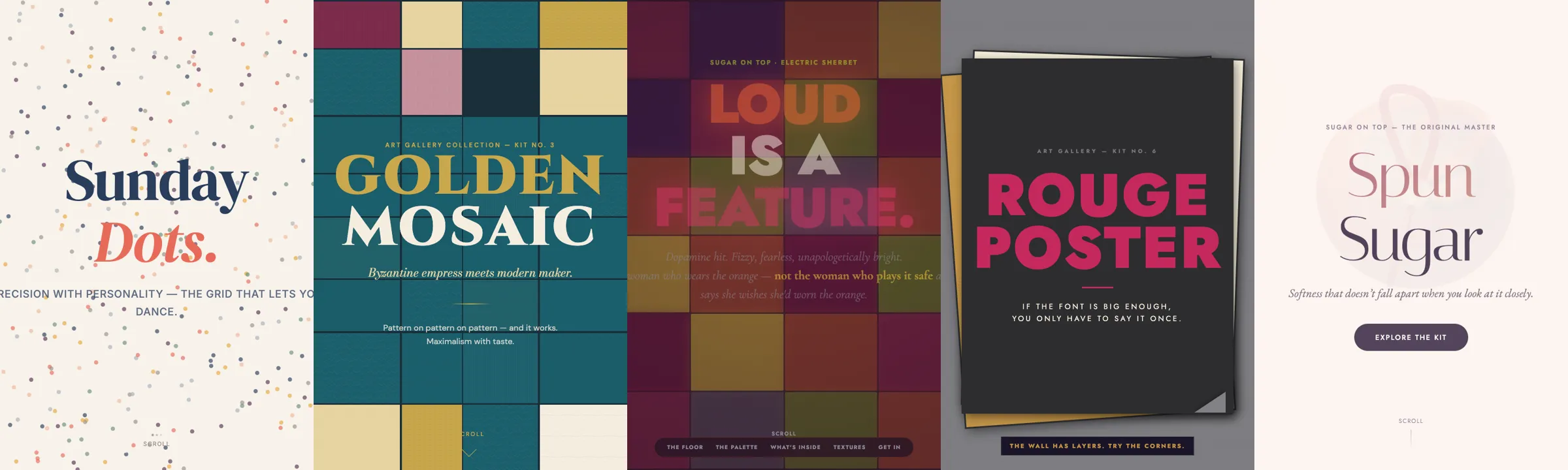Click the SCROLL label on the Sunday Dots page

click(156, 444)
